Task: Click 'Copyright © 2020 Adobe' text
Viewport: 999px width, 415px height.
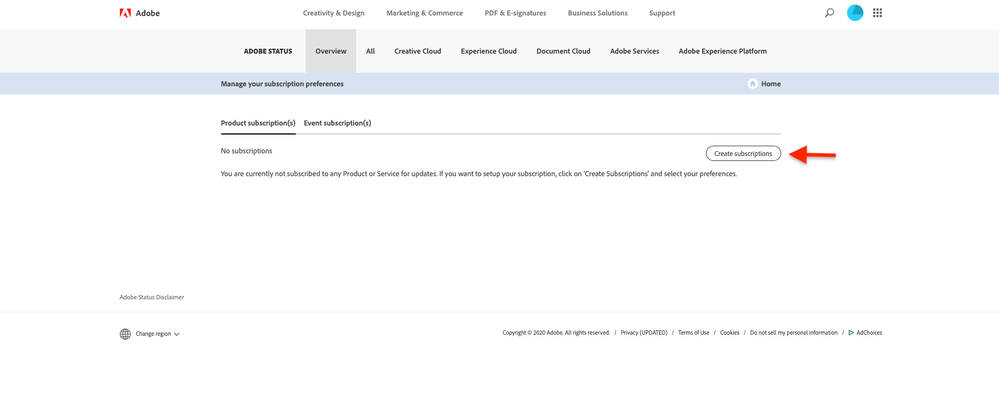Action: [533, 333]
